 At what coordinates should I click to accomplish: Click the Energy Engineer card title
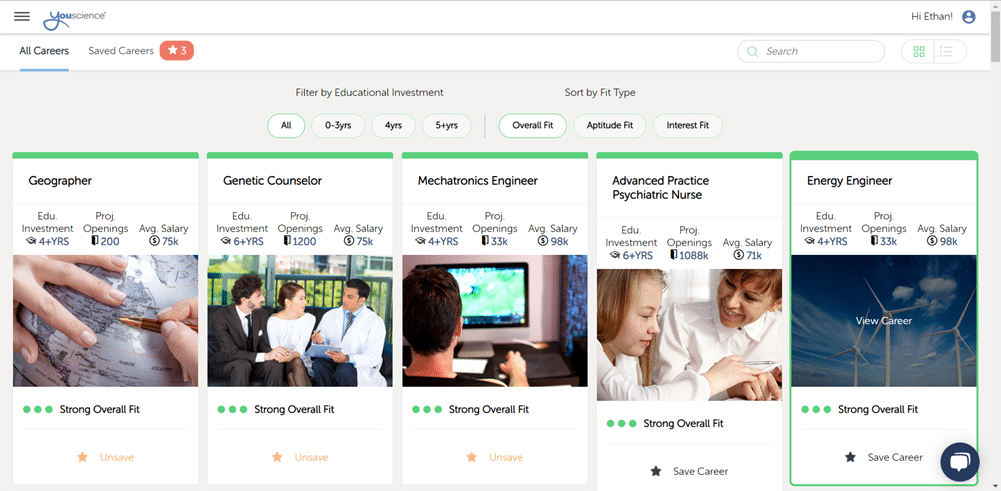point(850,181)
